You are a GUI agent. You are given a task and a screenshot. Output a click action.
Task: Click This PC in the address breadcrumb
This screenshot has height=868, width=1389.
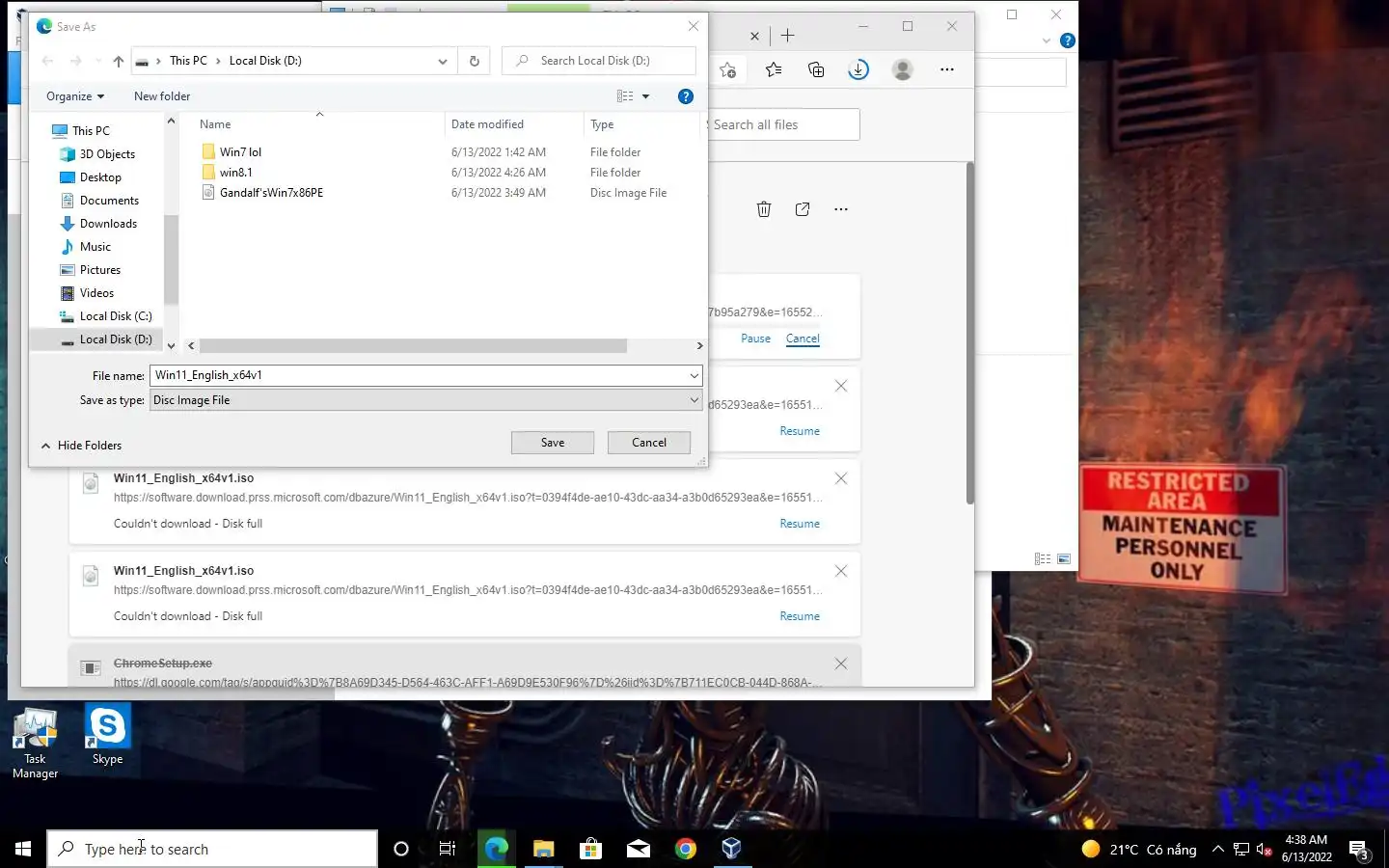(188, 61)
